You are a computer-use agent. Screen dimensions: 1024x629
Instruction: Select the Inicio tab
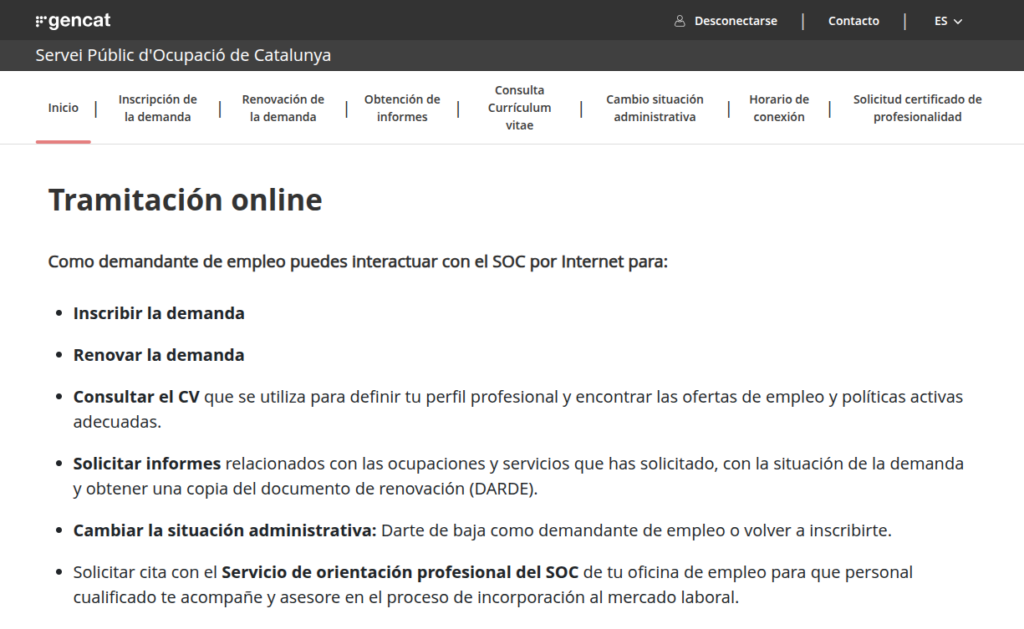(x=63, y=108)
